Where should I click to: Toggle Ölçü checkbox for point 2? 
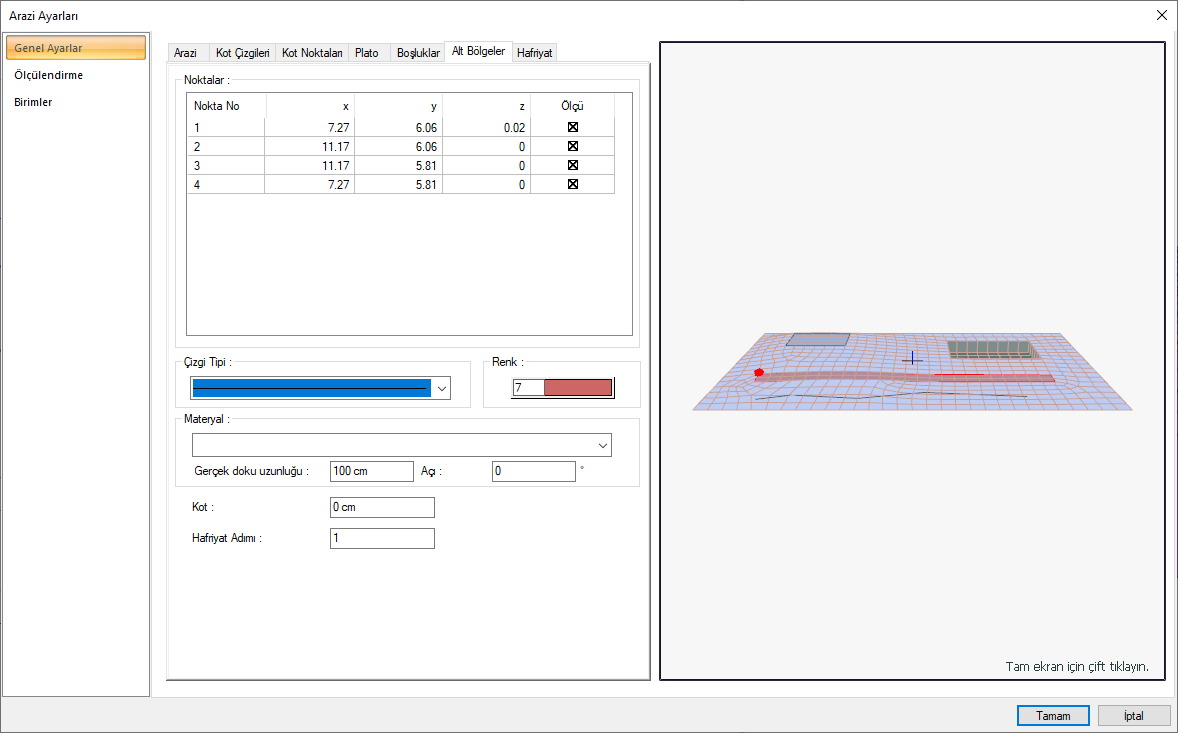(x=573, y=146)
